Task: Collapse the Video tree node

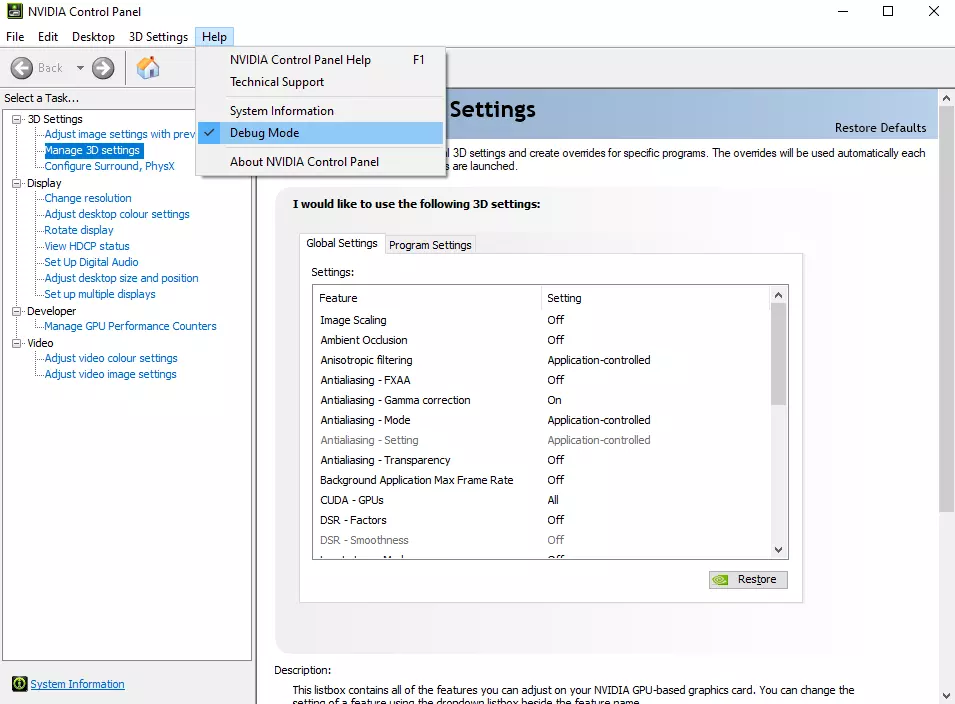Action: click(17, 343)
